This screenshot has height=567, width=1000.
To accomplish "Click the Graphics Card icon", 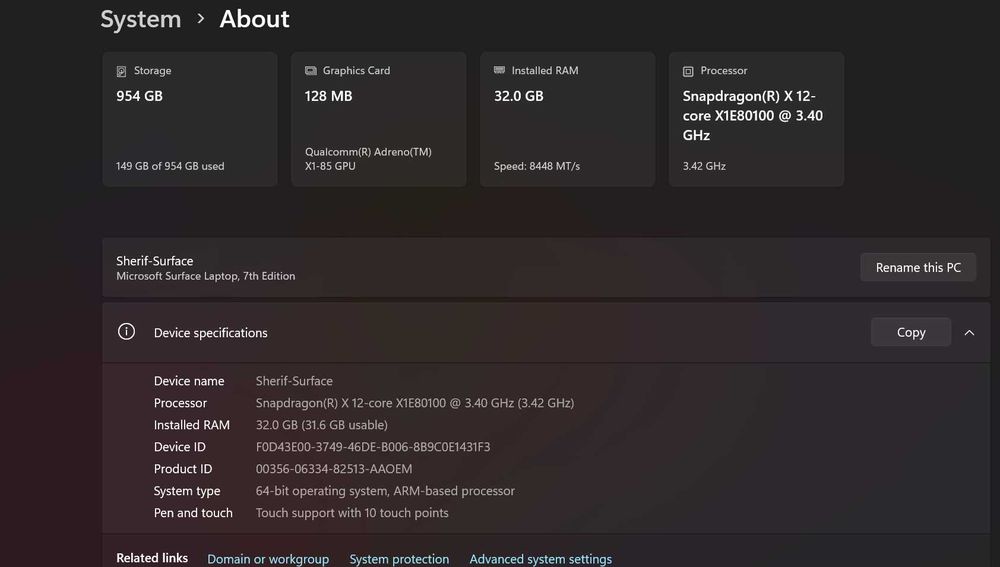I will point(310,71).
